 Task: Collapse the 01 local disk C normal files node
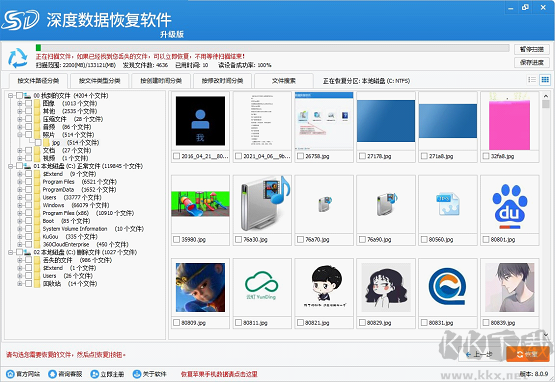(x=11, y=166)
